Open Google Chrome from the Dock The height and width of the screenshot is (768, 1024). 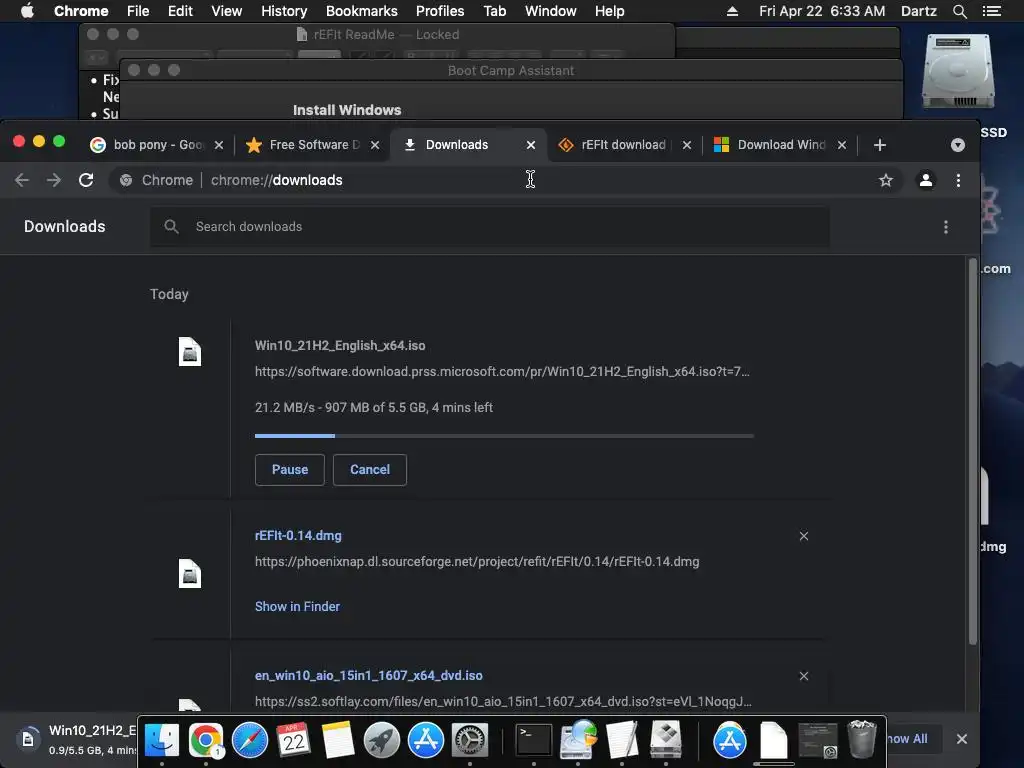pos(206,741)
